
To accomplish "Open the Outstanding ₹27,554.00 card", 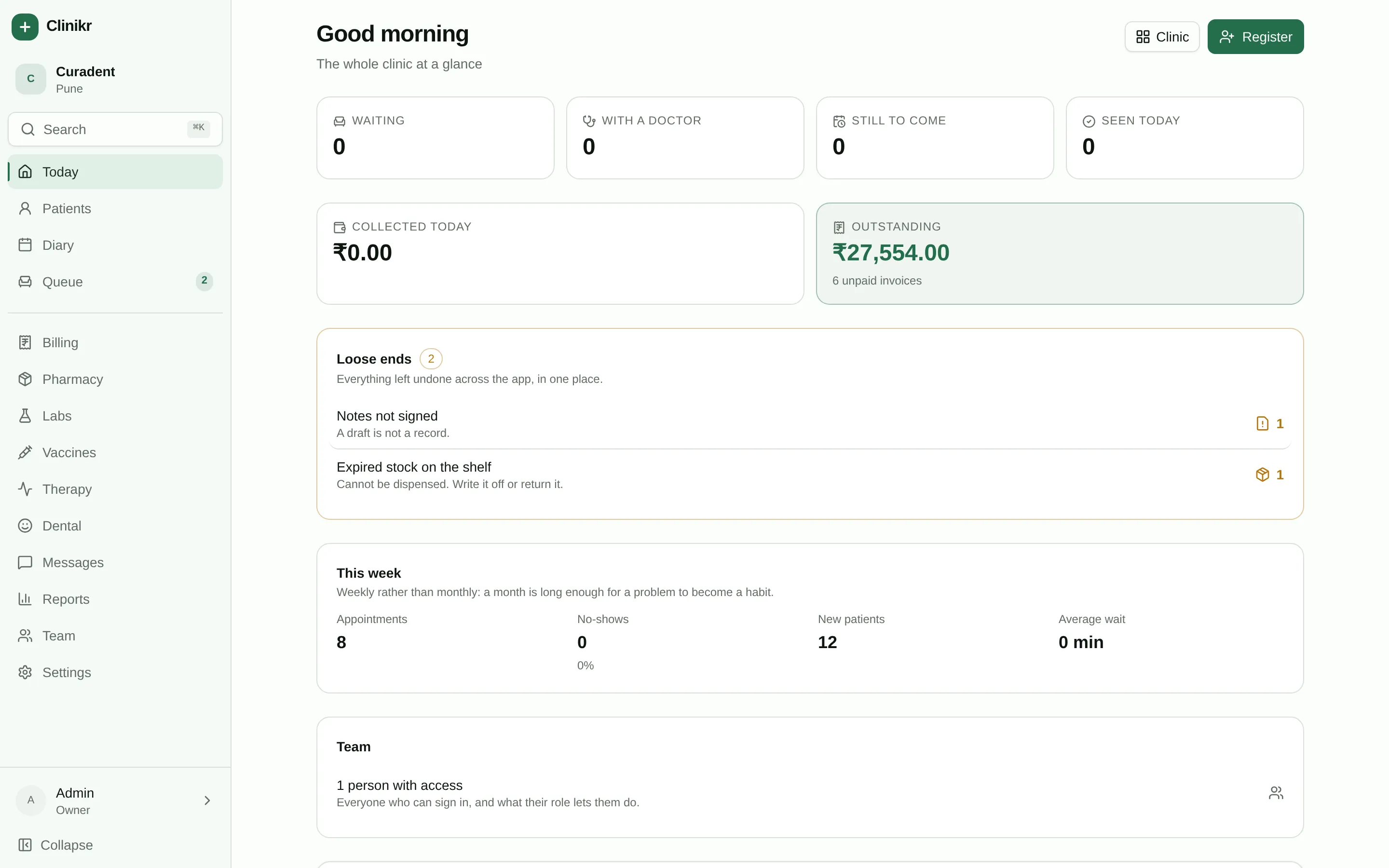I will (1060, 253).
